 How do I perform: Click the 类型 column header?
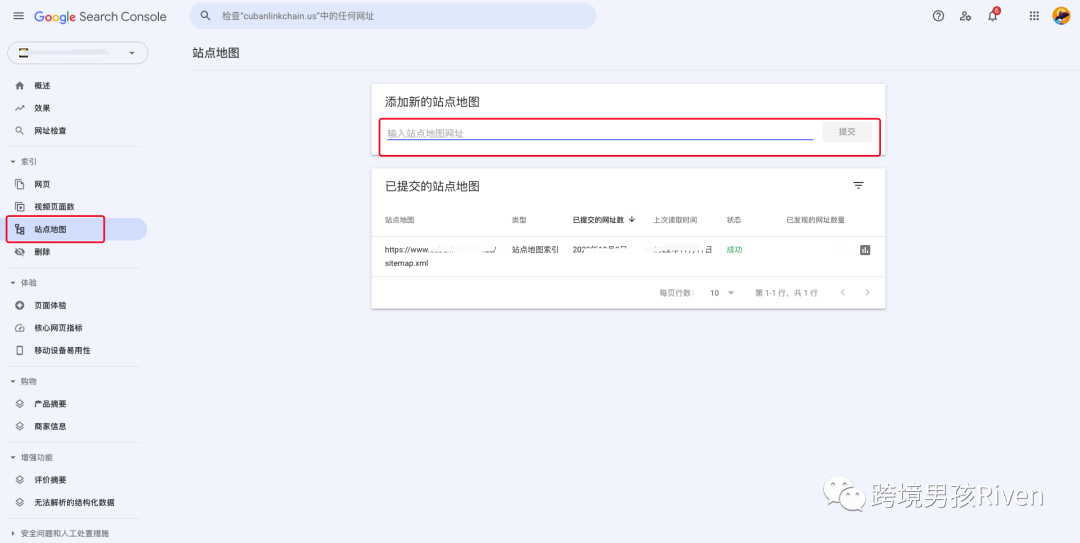[519, 220]
